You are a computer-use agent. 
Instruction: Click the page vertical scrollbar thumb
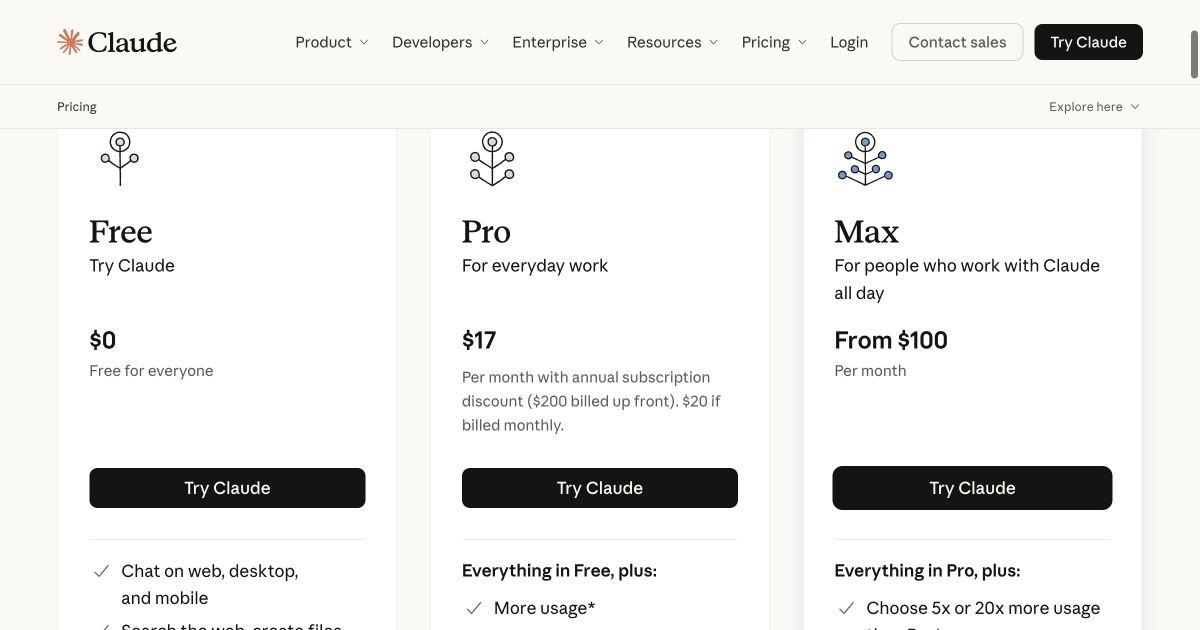[x=1194, y=54]
